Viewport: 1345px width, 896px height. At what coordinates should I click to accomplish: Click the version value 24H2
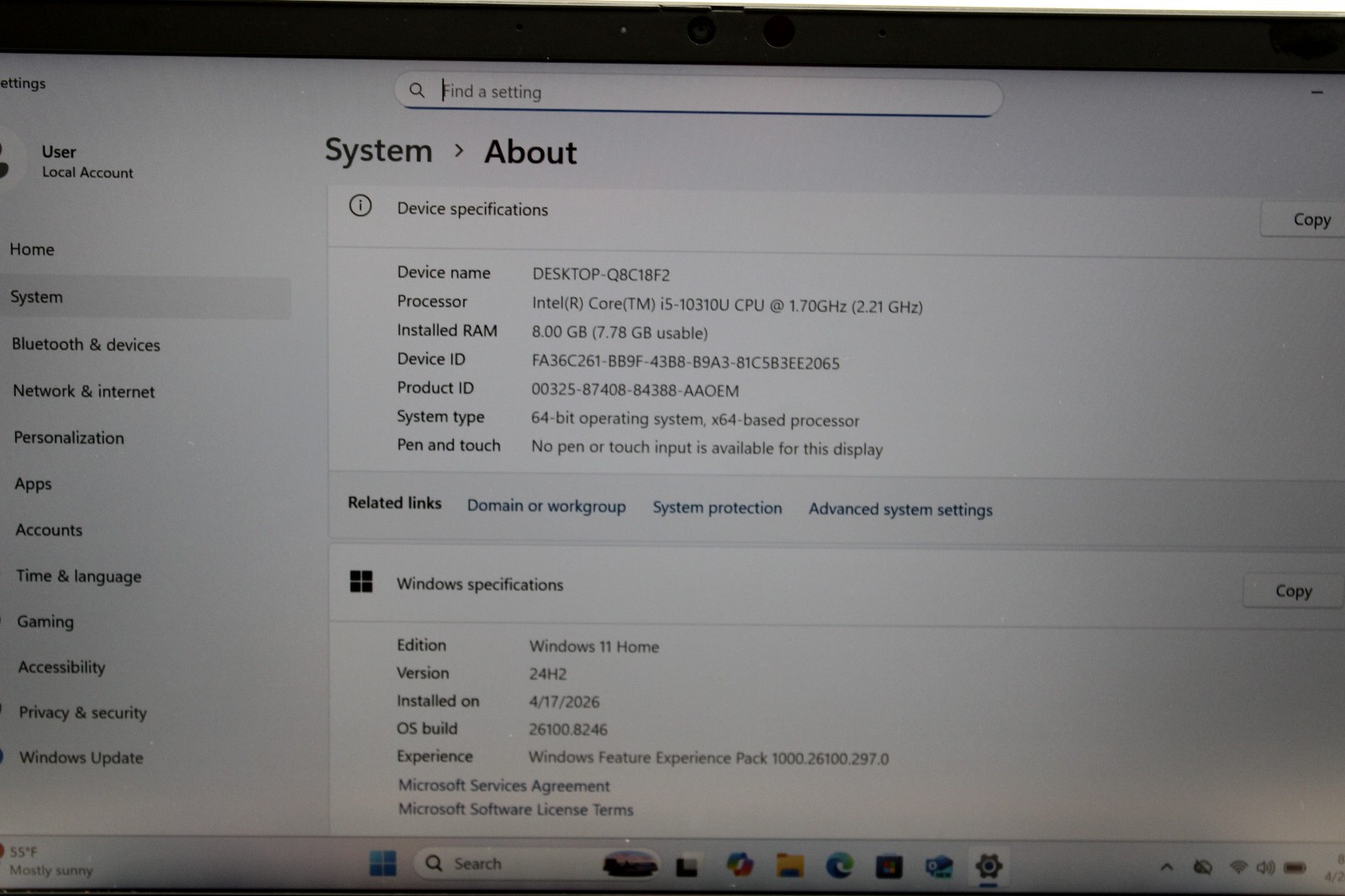pos(548,674)
